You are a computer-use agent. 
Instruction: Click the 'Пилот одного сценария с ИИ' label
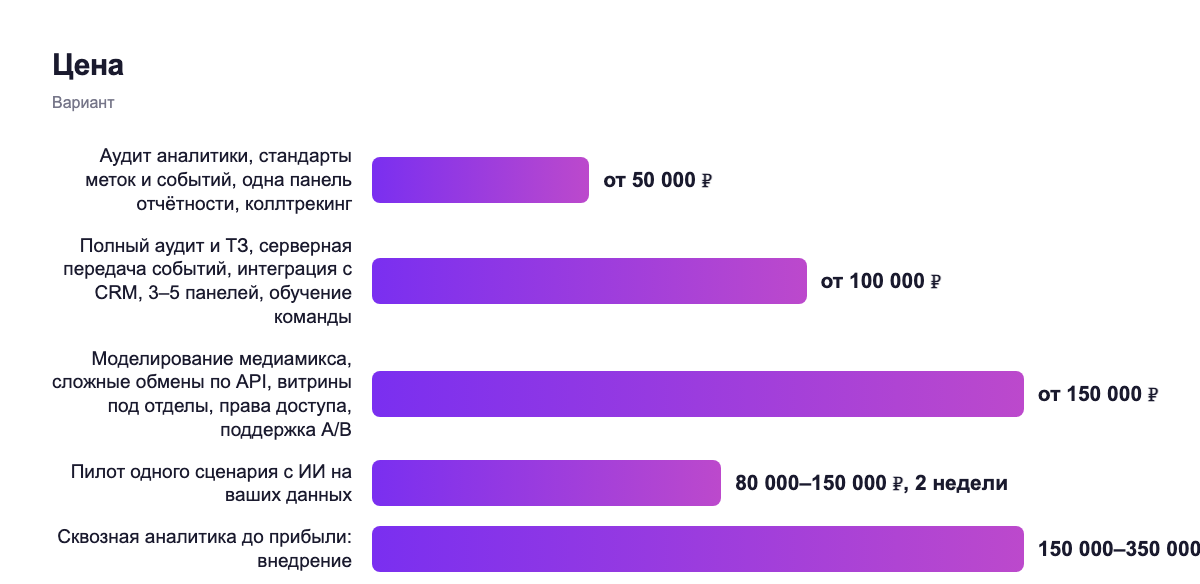pos(211,483)
